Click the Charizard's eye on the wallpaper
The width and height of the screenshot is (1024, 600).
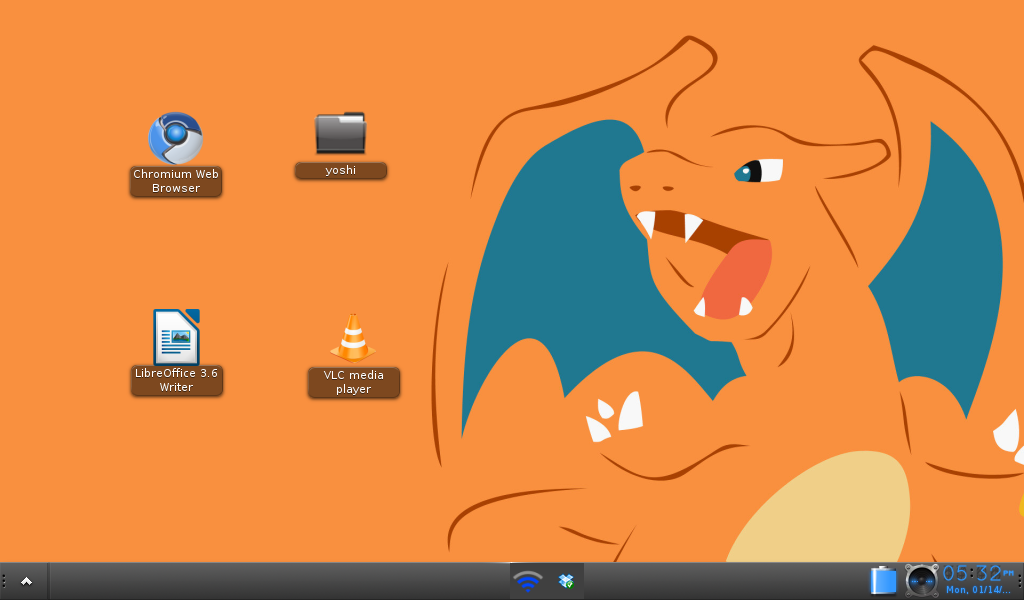(x=759, y=171)
